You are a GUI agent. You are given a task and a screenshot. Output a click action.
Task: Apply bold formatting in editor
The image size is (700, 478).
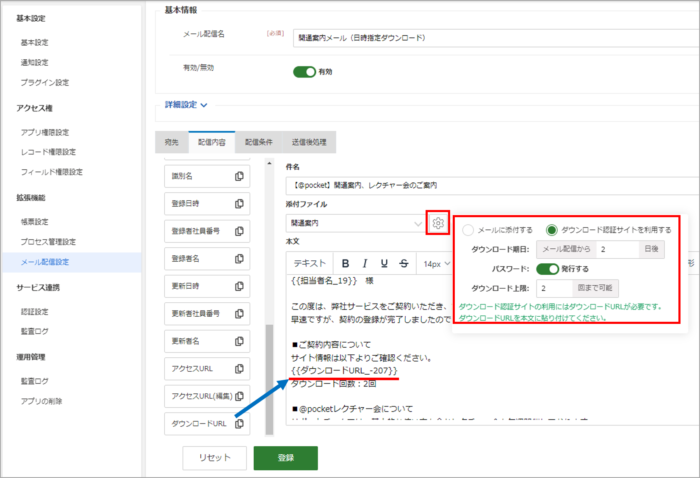[345, 264]
